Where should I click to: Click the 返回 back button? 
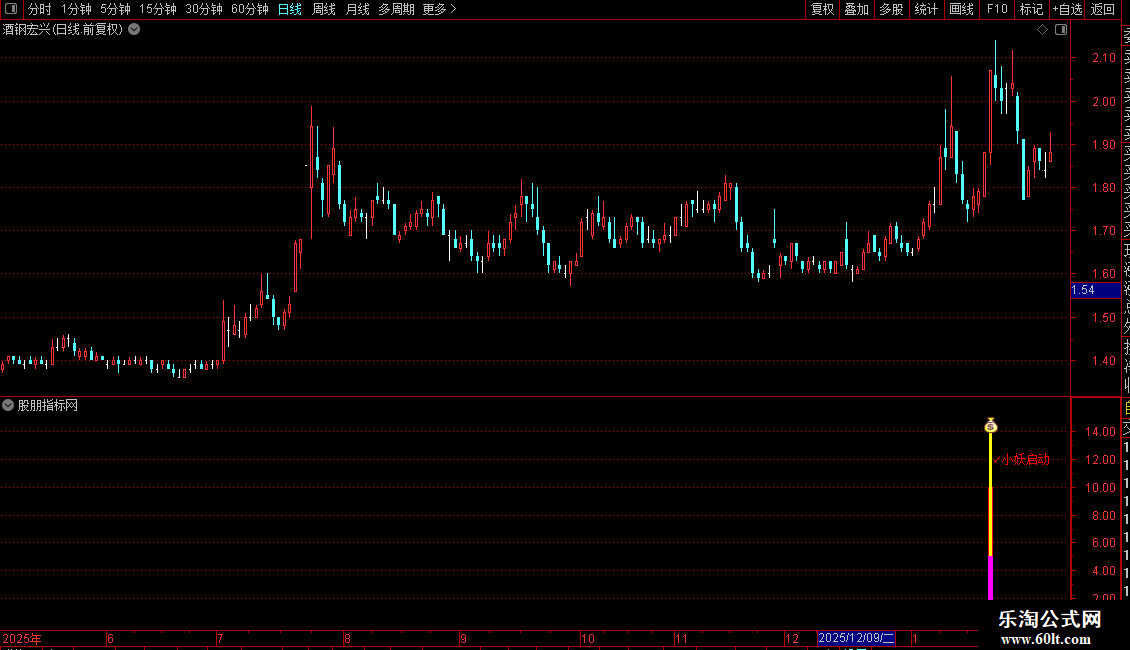point(1103,9)
